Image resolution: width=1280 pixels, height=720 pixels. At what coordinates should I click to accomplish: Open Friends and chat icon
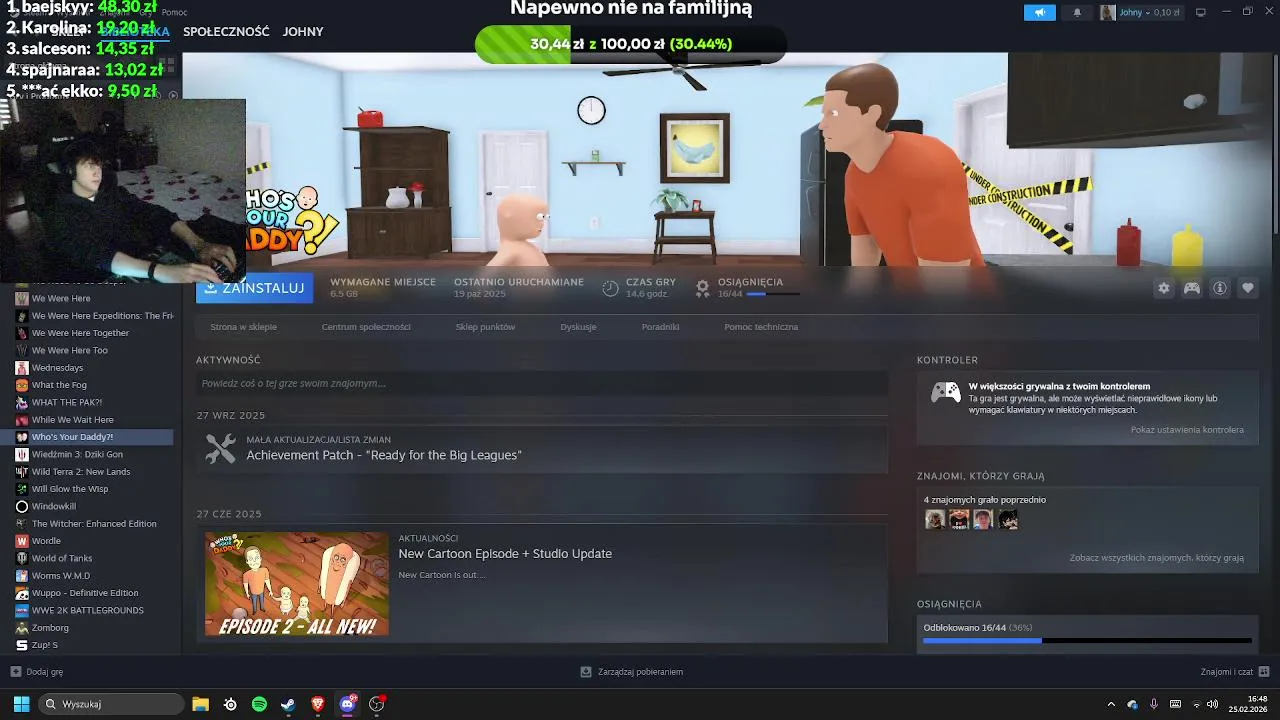click(x=1264, y=672)
